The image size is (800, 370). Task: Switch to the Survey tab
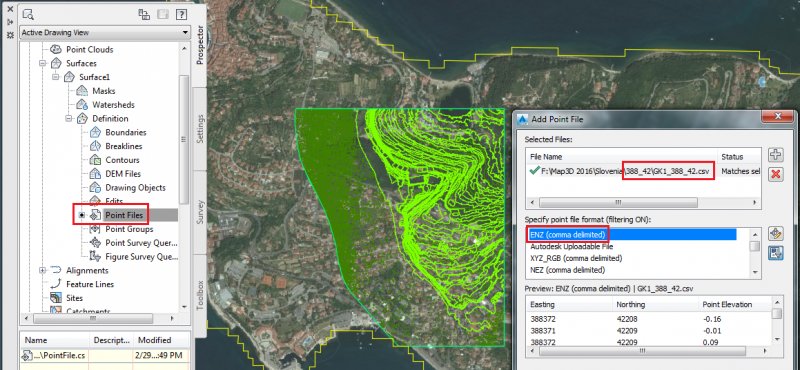(x=200, y=212)
